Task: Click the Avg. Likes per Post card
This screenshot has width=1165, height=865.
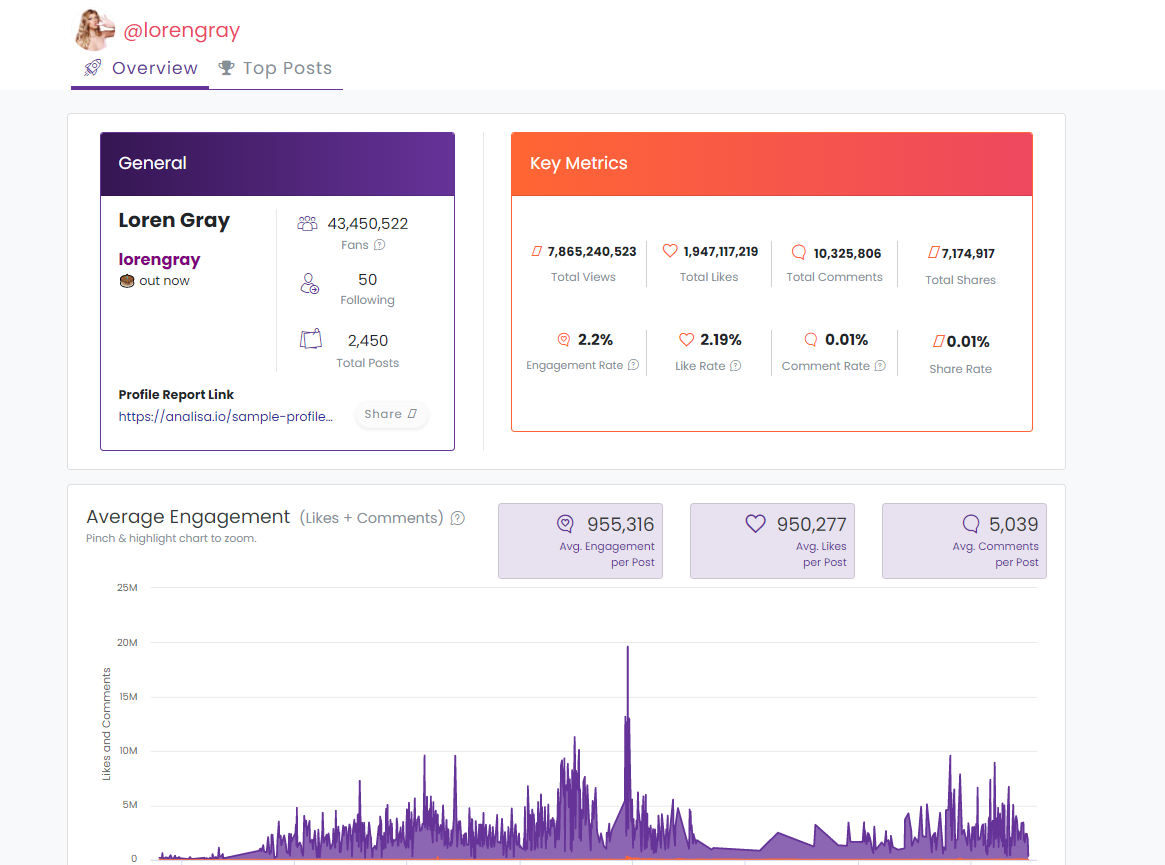Action: coord(772,541)
